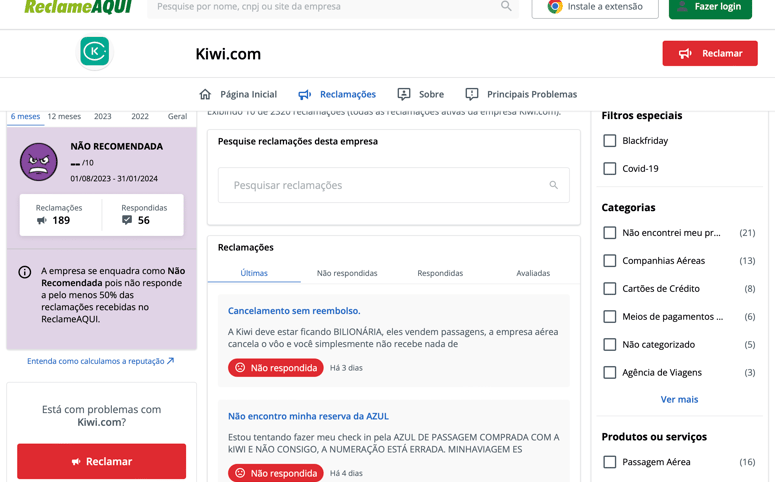Select the Geral period tab
The height and width of the screenshot is (482, 775).
pyautogui.click(x=177, y=117)
